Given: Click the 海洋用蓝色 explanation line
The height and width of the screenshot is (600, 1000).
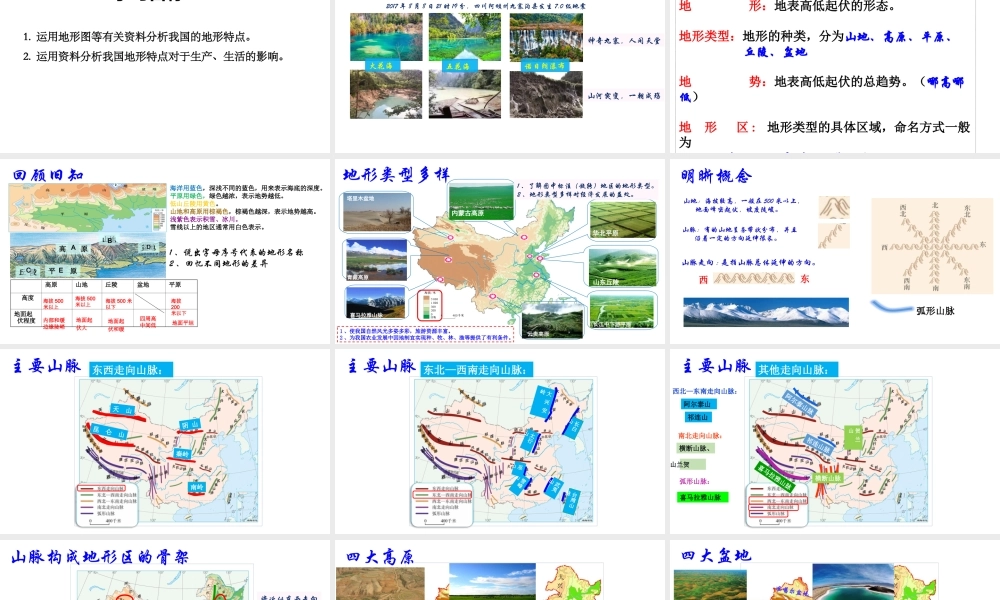Looking at the screenshot, I should point(247,188).
